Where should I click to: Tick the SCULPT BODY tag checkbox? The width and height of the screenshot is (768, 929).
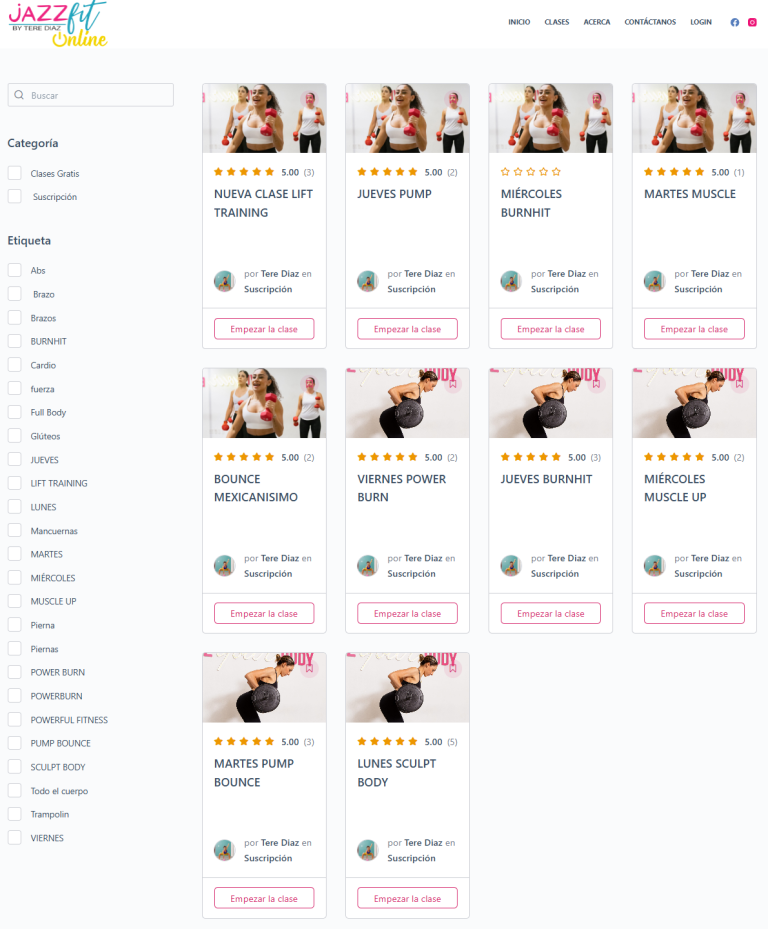(x=15, y=767)
